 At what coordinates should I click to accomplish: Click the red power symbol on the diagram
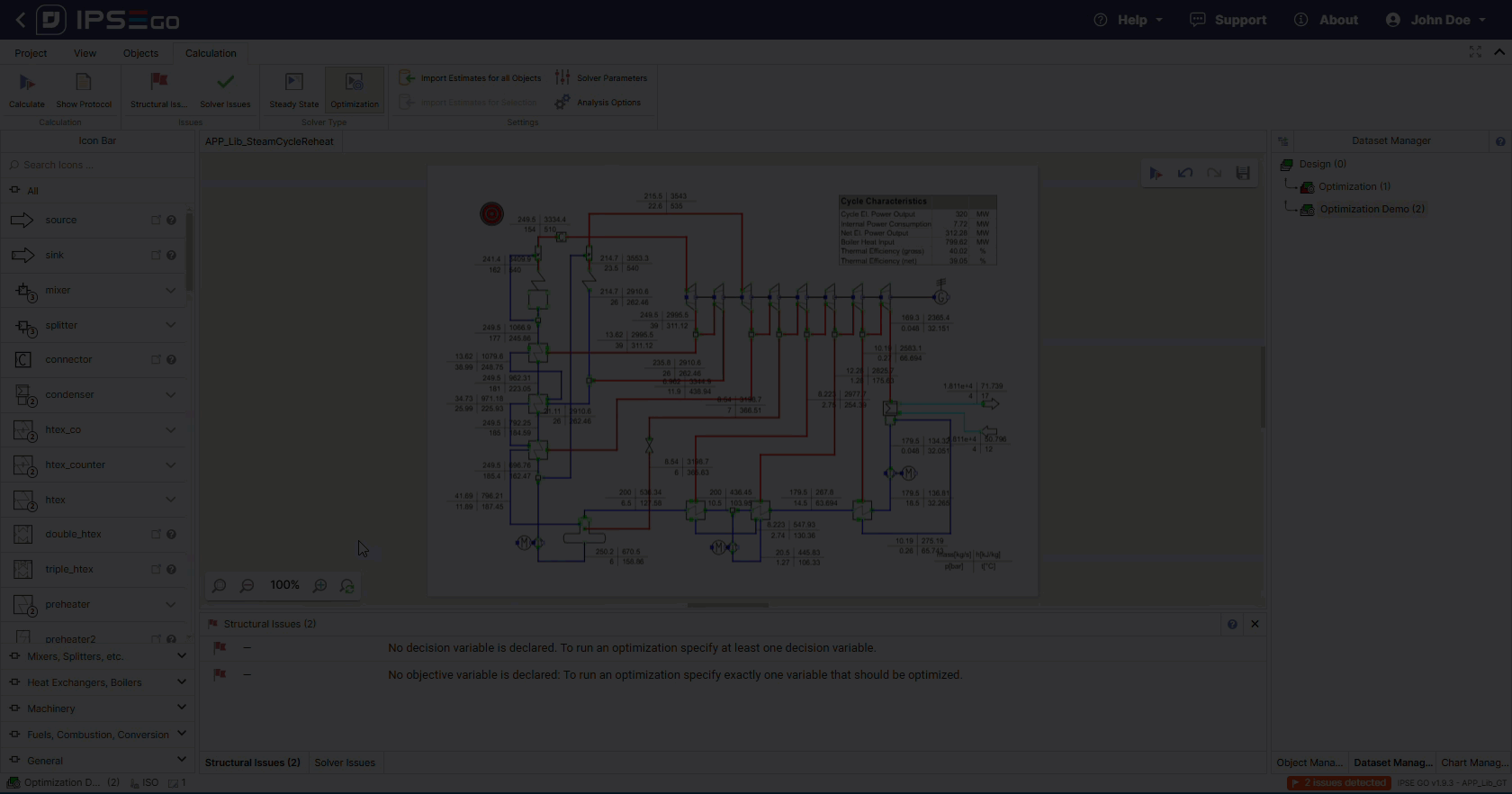coord(491,213)
